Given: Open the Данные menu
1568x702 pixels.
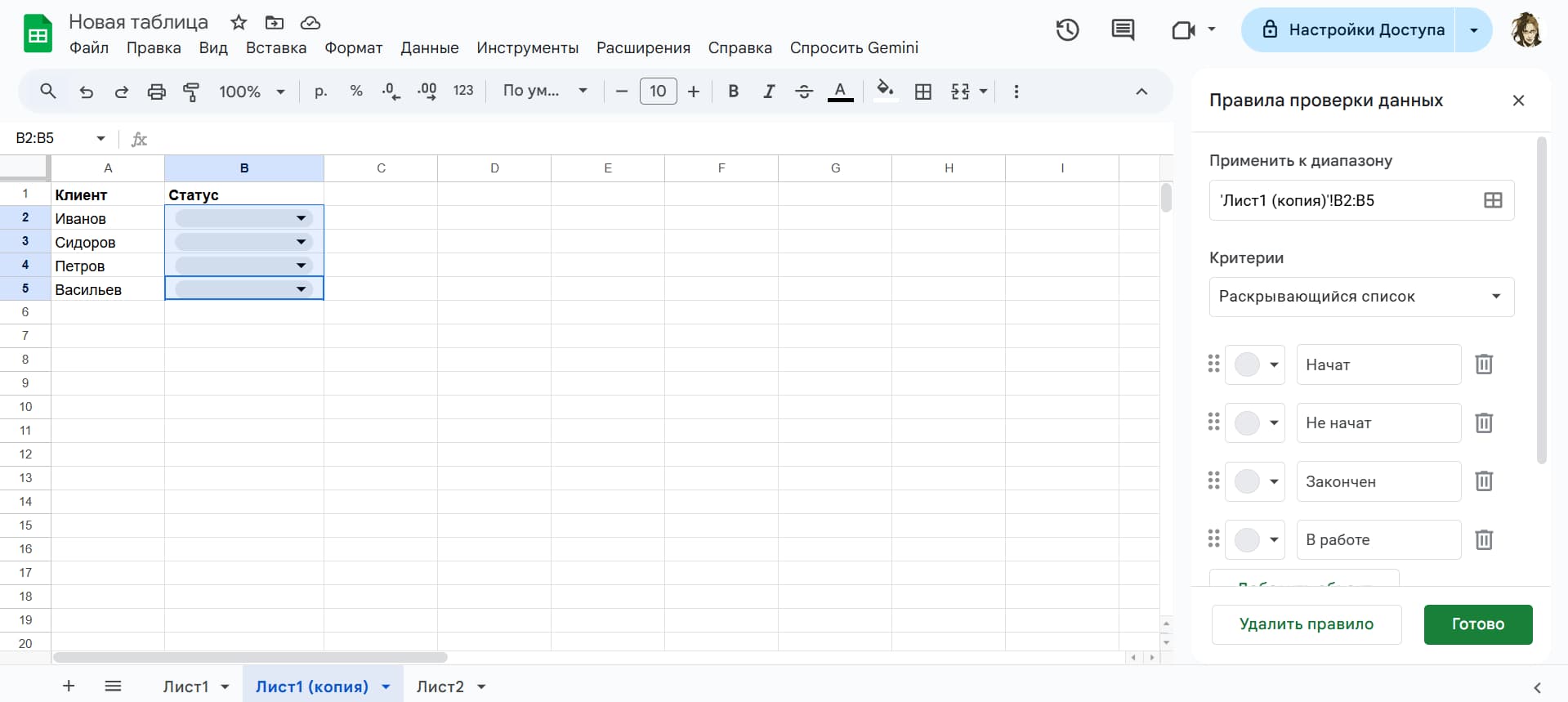Looking at the screenshot, I should point(429,48).
